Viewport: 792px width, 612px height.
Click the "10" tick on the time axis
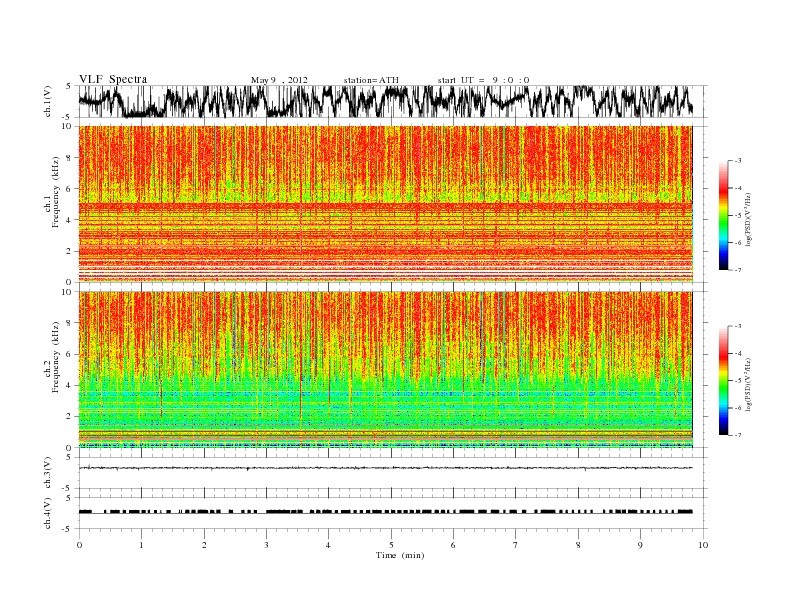[x=703, y=545]
